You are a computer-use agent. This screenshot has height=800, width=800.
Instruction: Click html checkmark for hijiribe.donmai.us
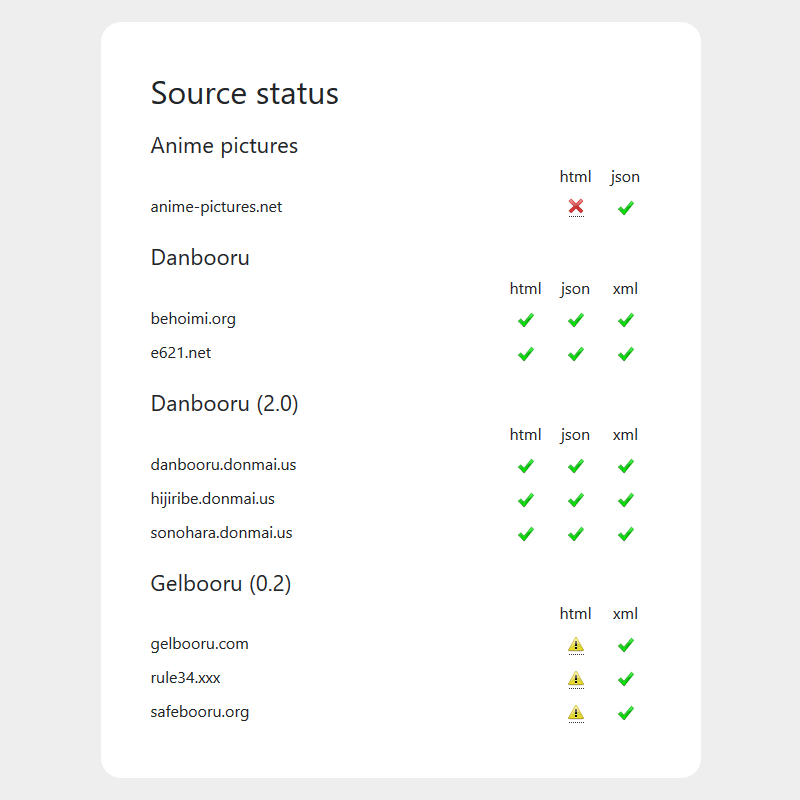(526, 500)
